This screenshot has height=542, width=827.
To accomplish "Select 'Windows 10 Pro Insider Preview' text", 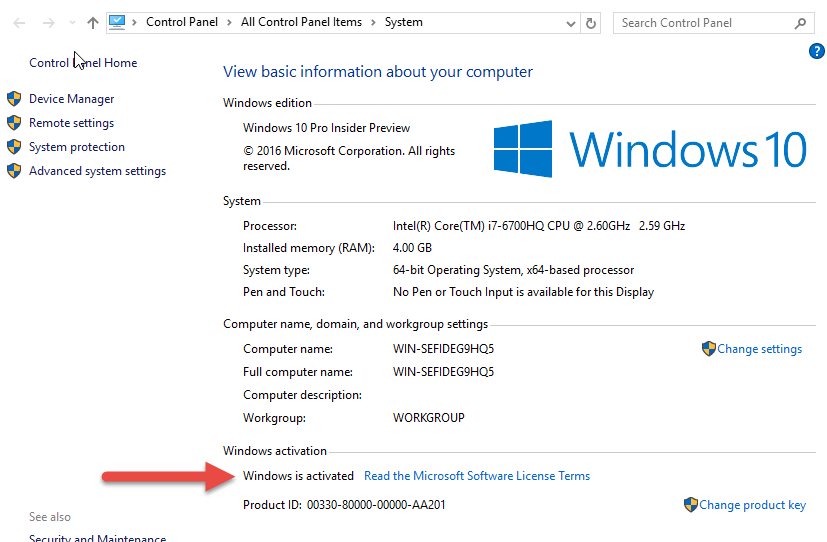I will (326, 128).
